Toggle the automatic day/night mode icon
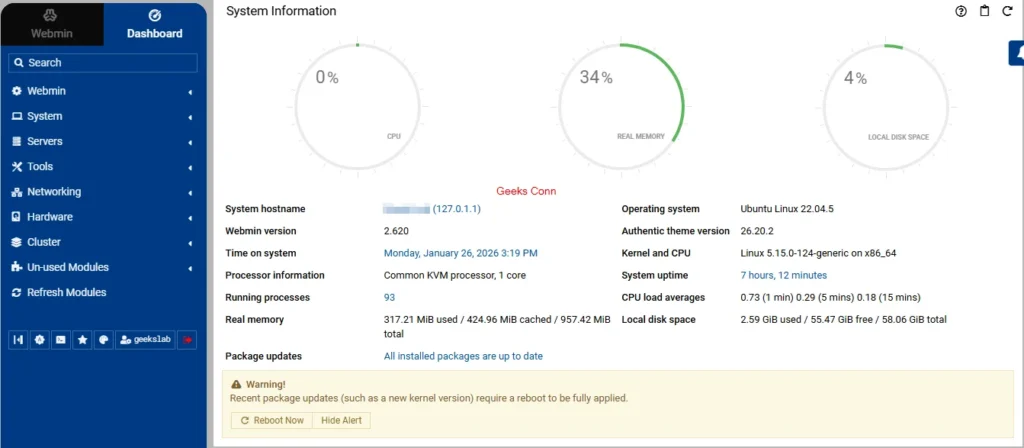 coord(40,340)
